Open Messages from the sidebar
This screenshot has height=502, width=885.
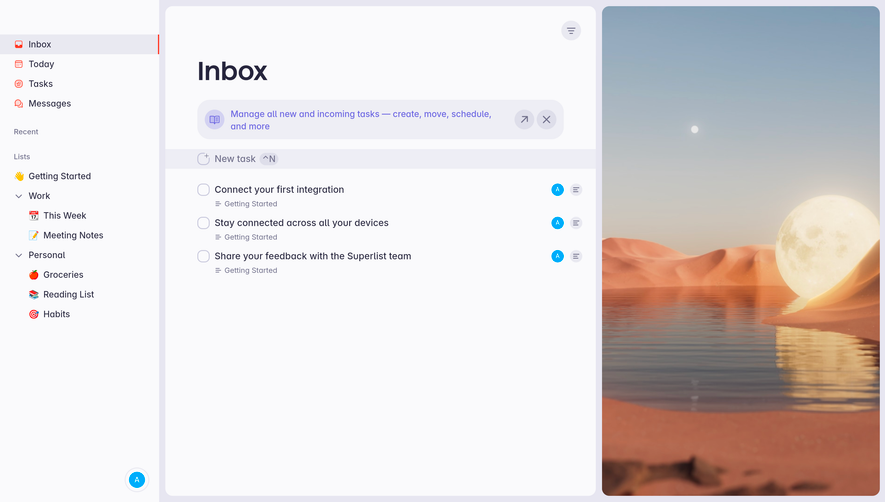coord(79,103)
